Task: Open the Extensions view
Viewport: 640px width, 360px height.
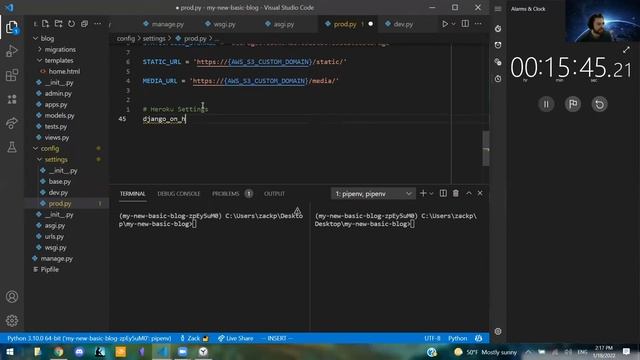Action: (x=12, y=75)
